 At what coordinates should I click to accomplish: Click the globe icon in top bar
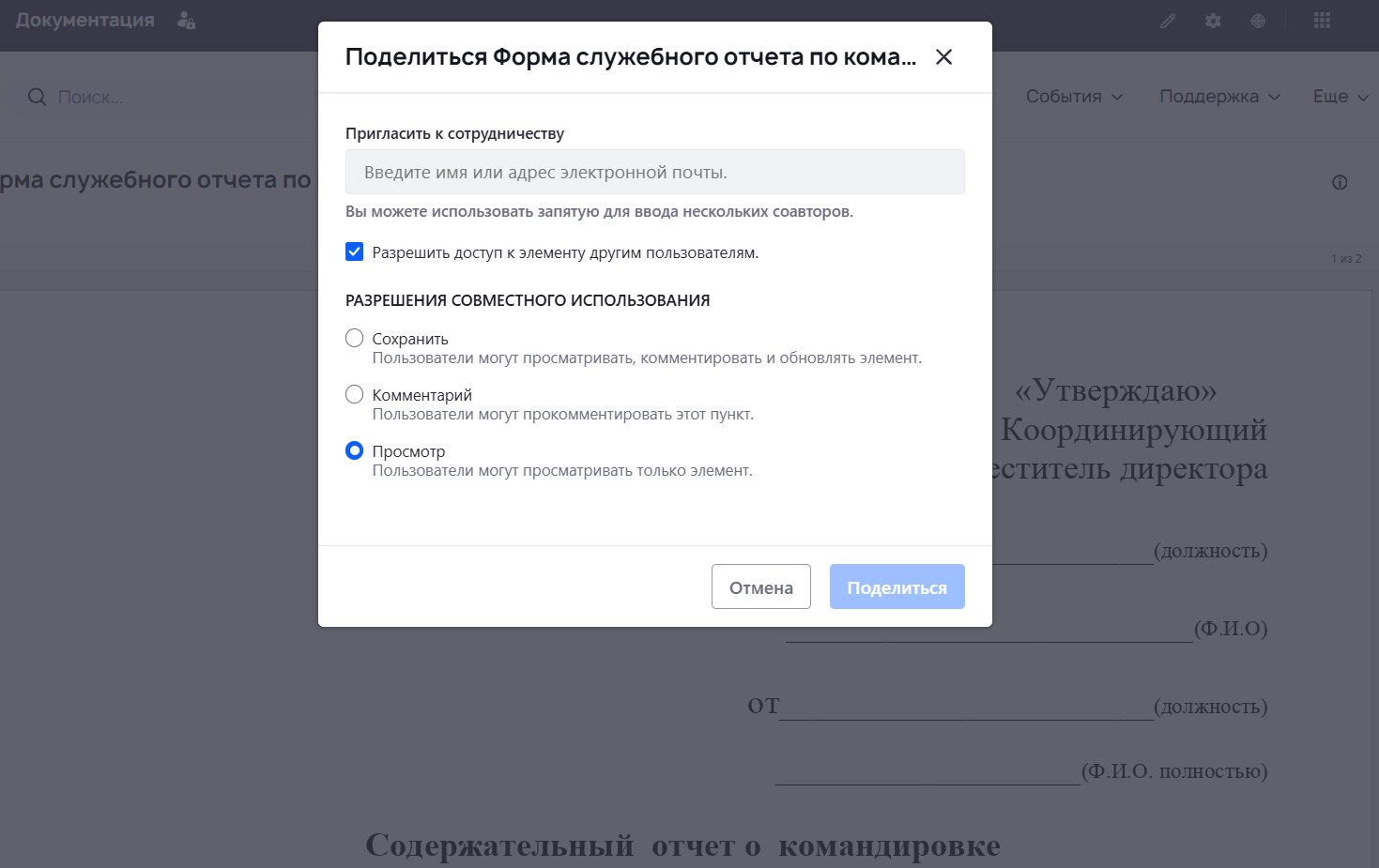point(1258,21)
